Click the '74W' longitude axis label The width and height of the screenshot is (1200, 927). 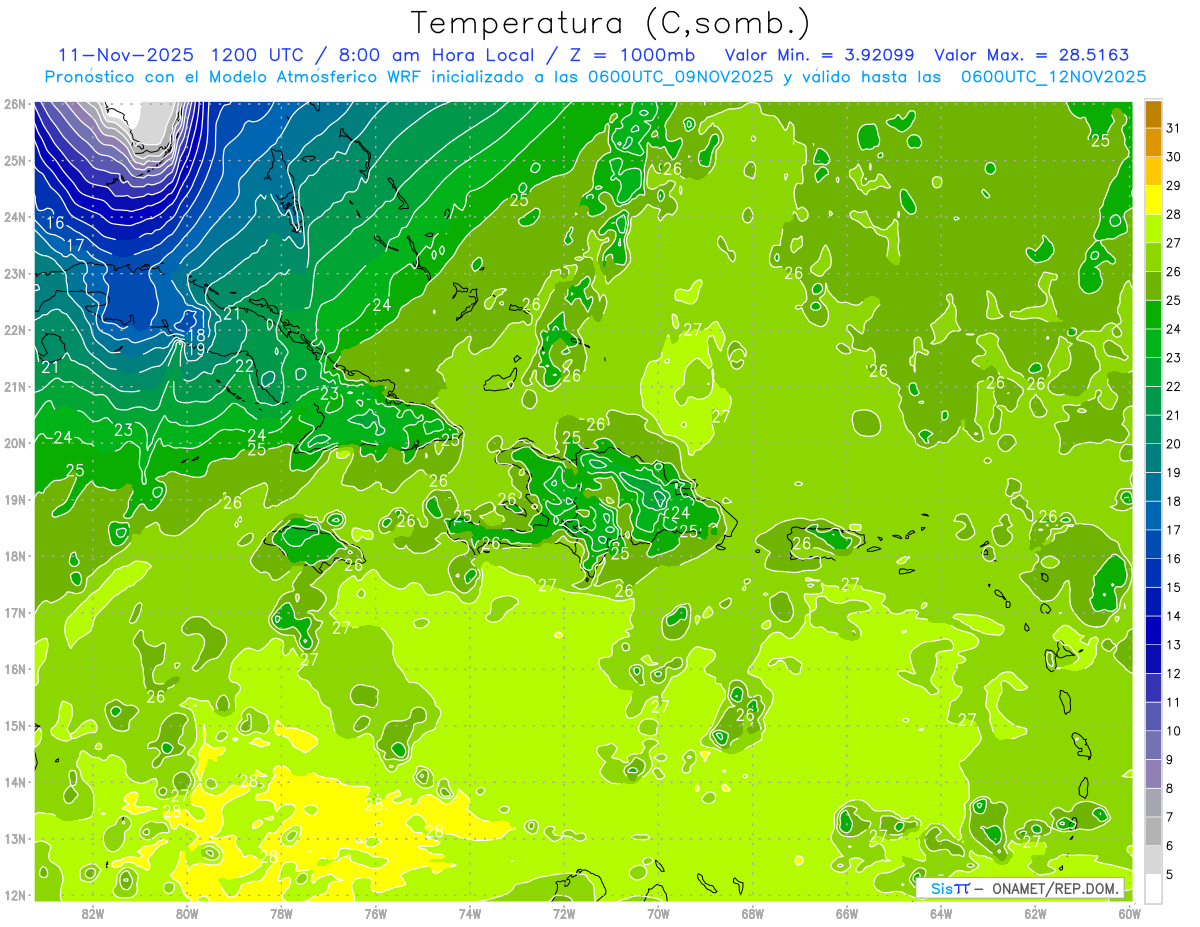(x=470, y=912)
